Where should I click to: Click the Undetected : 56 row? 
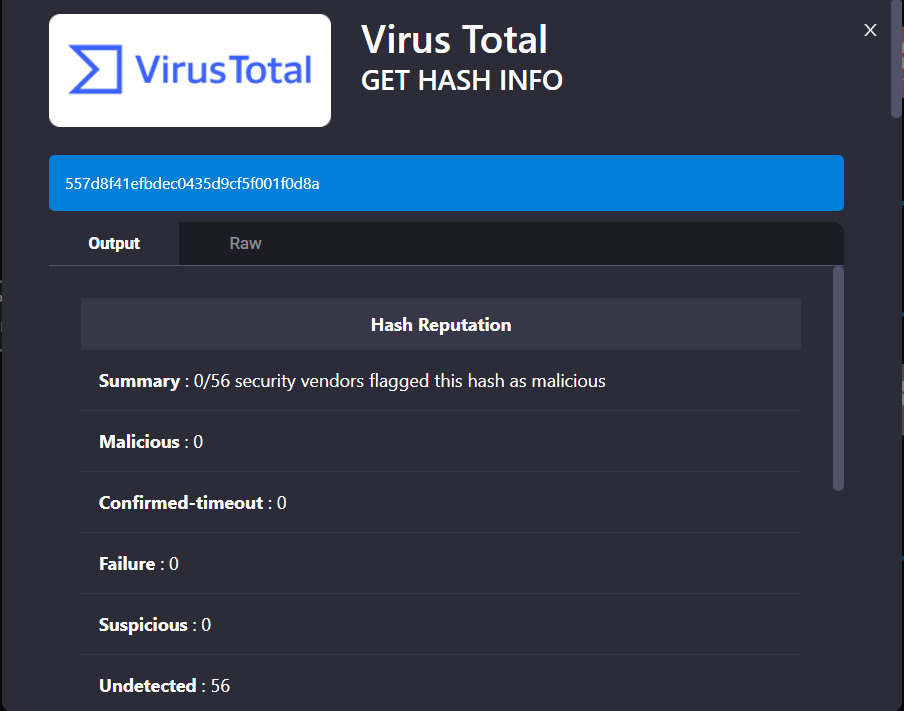[440, 684]
